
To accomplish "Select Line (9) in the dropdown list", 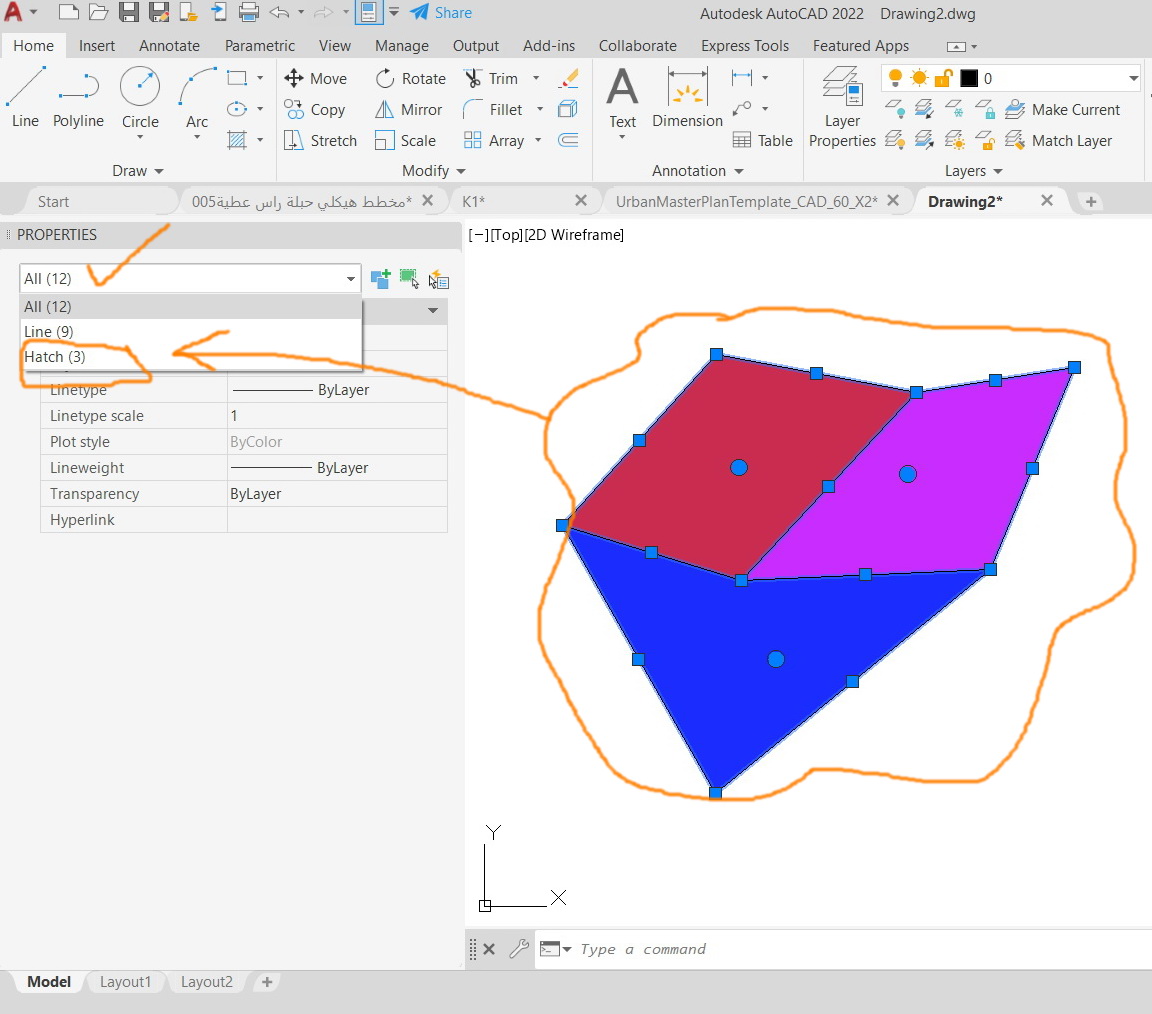I will click(190, 331).
